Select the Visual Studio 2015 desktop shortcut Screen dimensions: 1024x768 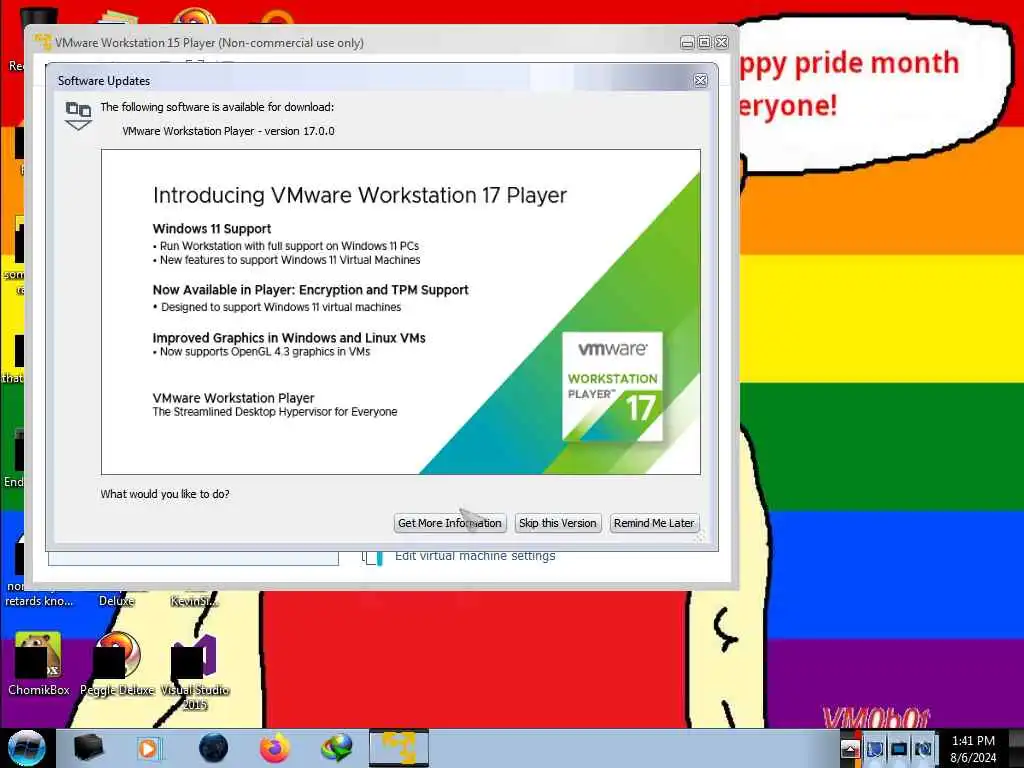195,673
